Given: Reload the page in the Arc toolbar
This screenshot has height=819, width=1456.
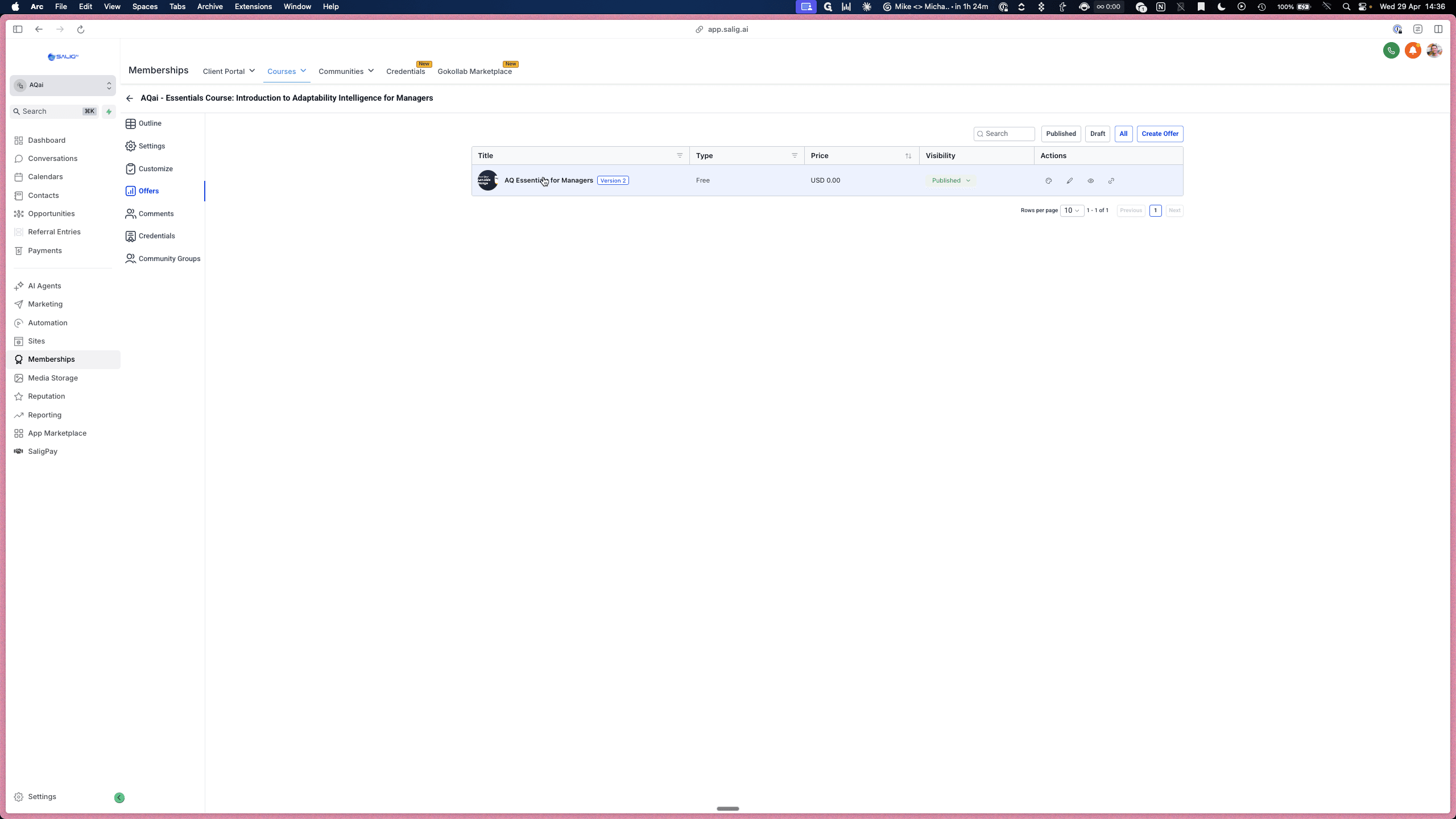Looking at the screenshot, I should (x=81, y=30).
